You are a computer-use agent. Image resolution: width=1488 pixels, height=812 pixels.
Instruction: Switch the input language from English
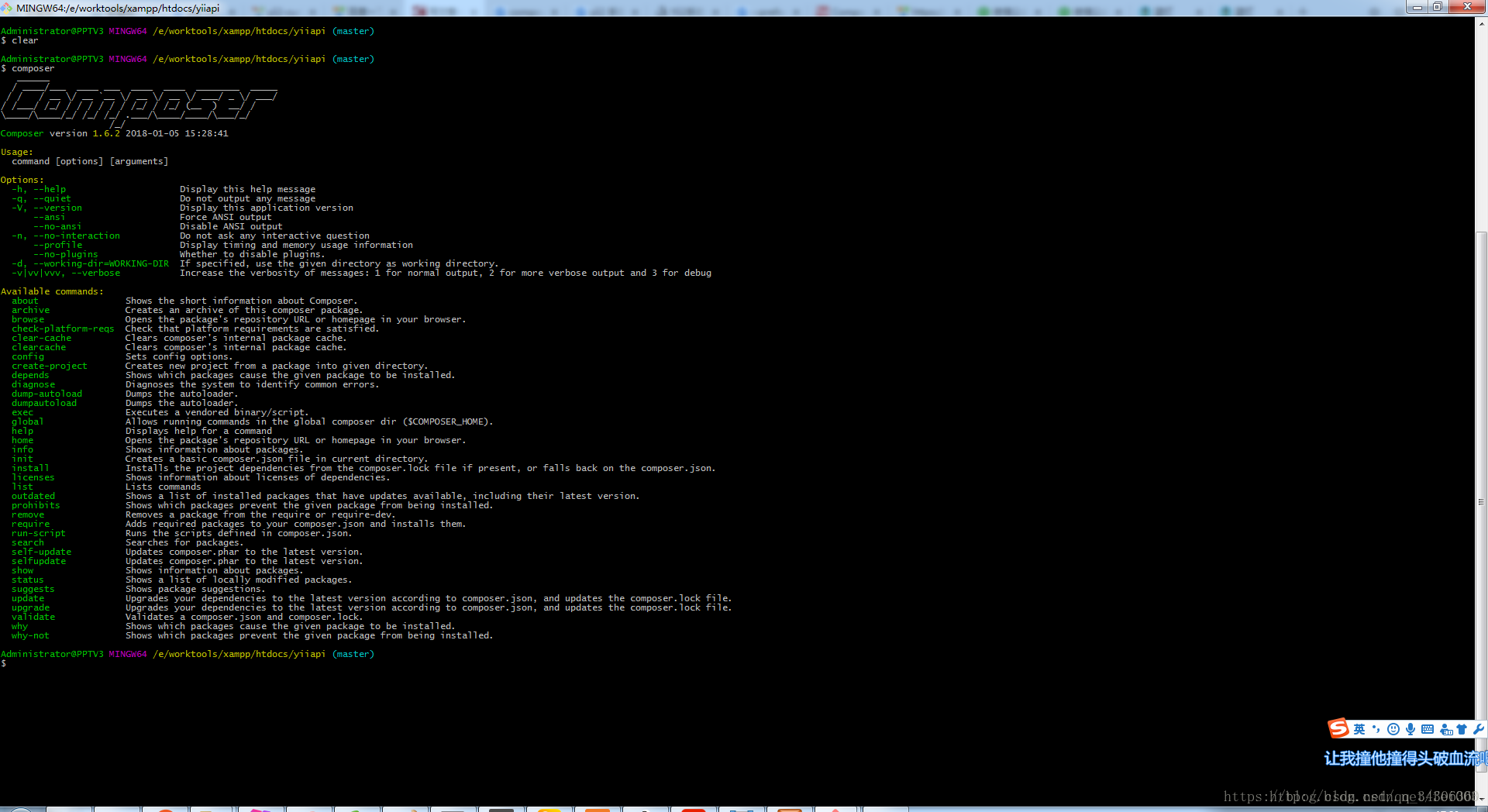pyautogui.click(x=1359, y=729)
